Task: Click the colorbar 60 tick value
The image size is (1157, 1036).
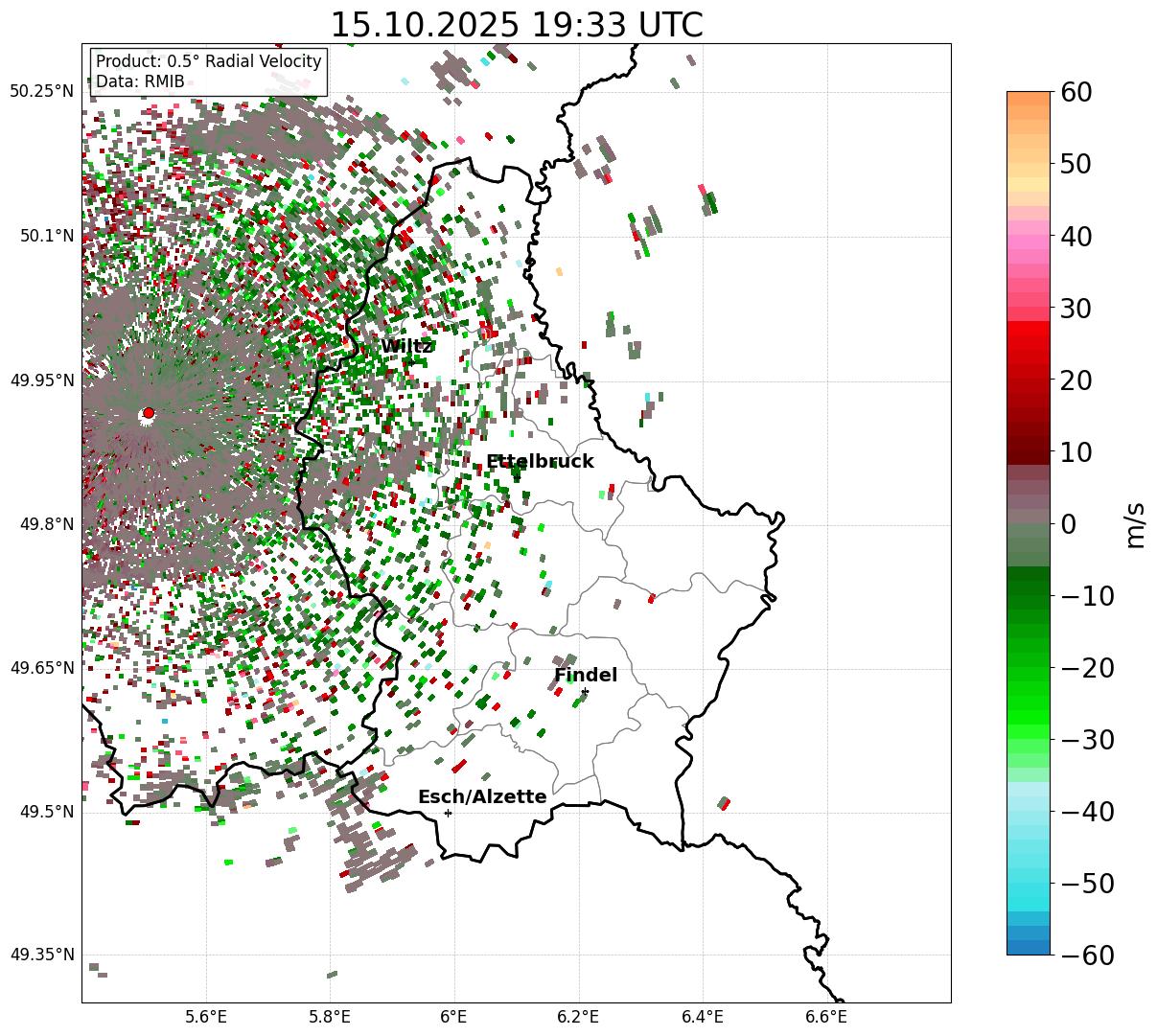Action: tap(1075, 92)
